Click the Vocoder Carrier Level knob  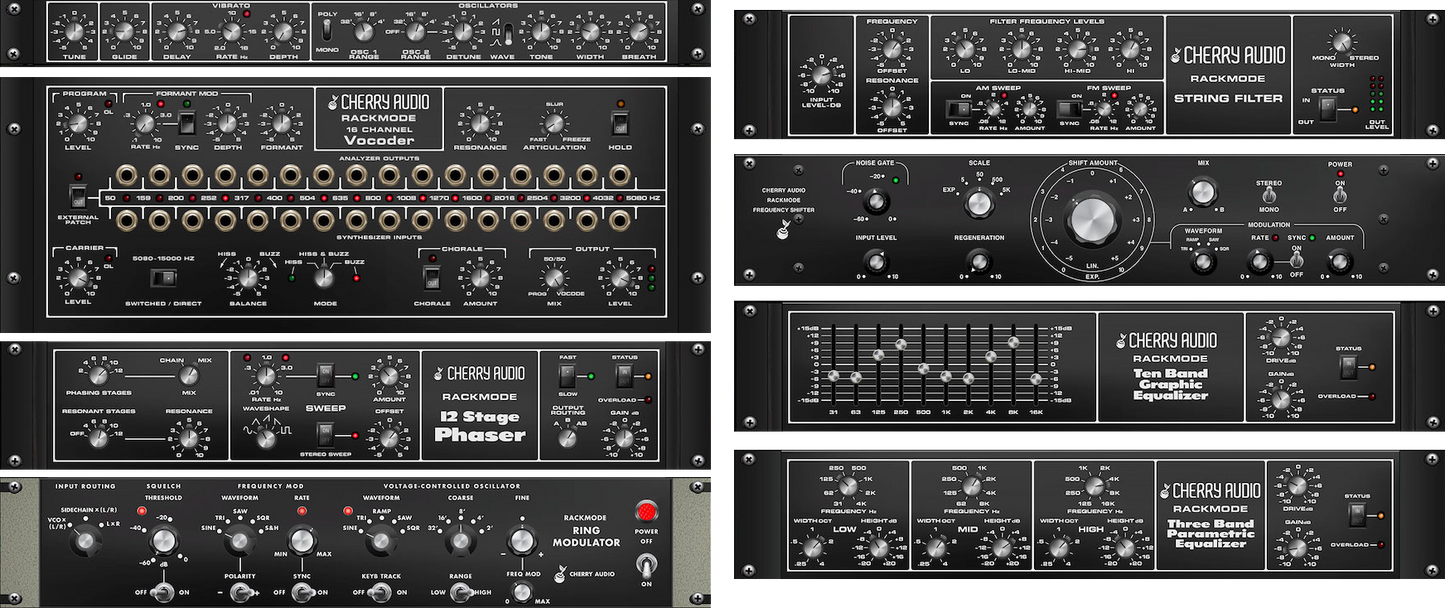[x=77, y=276]
